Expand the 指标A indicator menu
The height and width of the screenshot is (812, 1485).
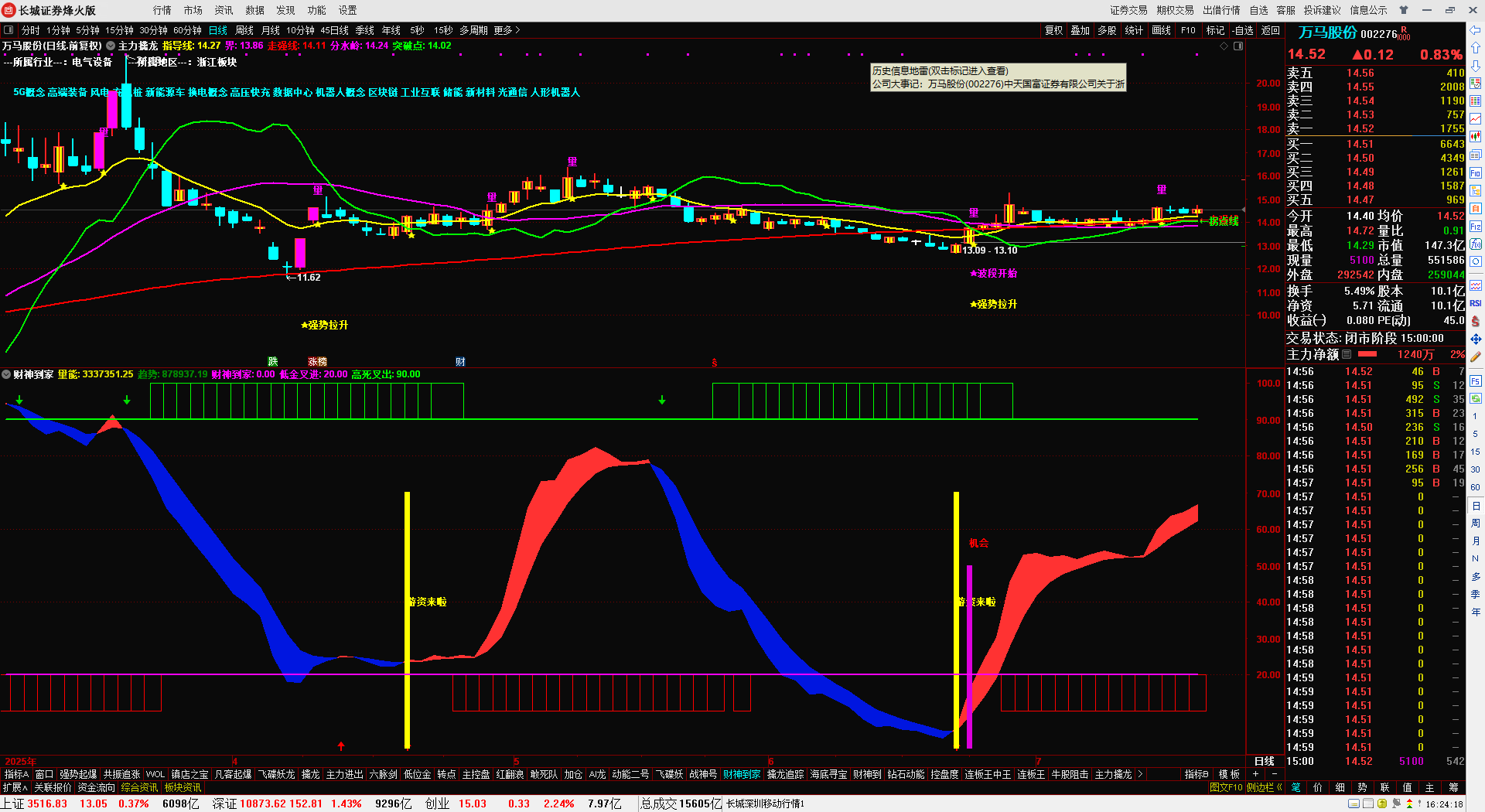click(16, 774)
